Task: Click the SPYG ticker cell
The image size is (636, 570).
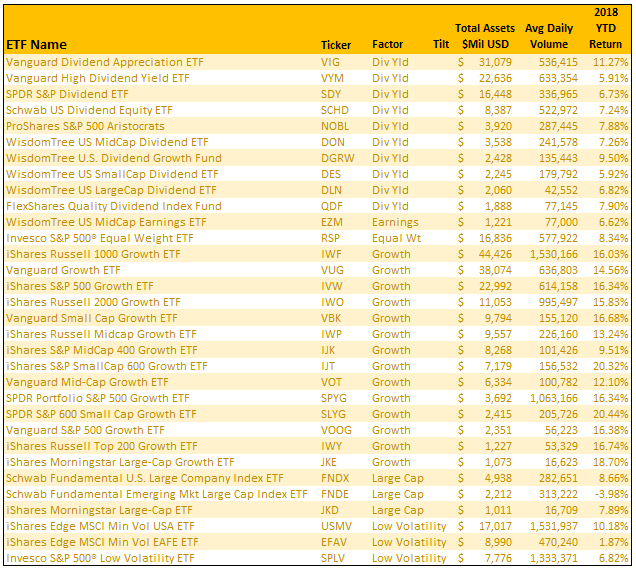Action: (333, 398)
